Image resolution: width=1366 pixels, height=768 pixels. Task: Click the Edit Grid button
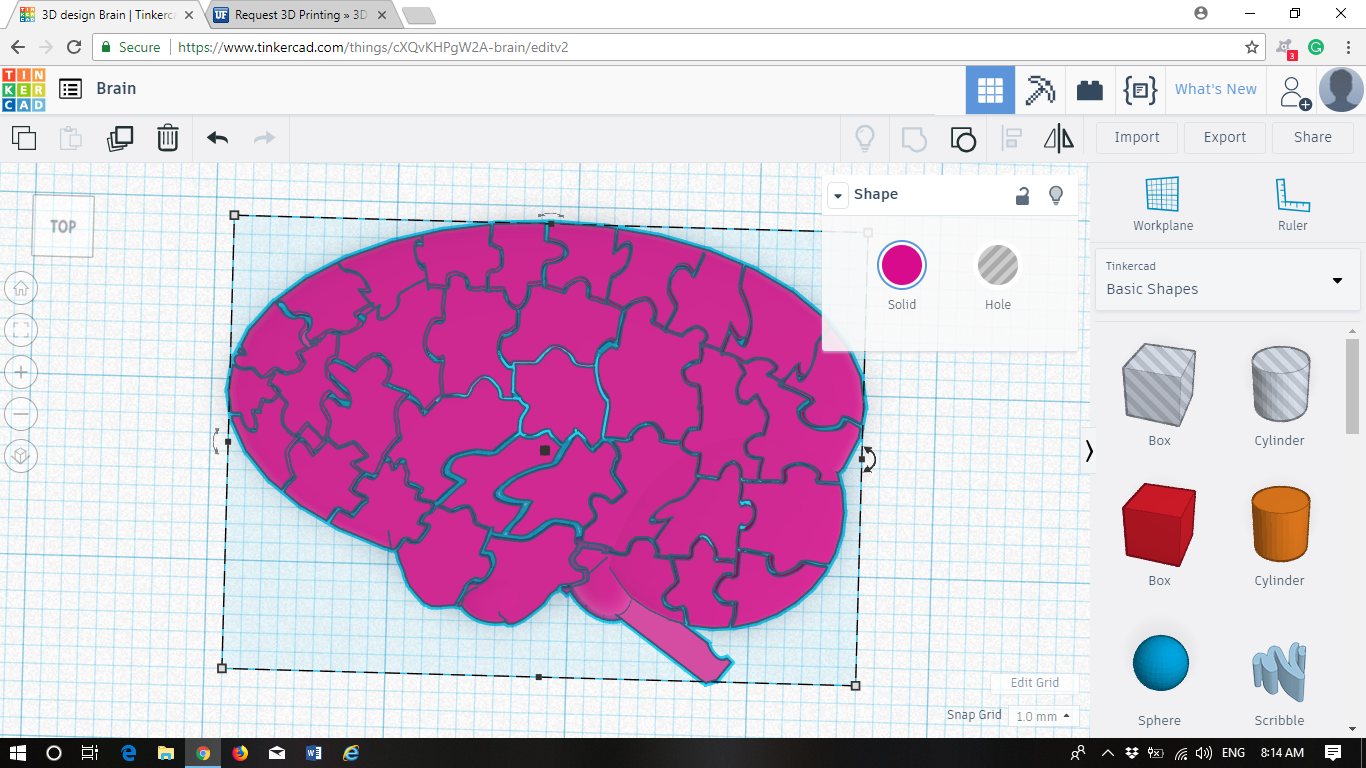pos(1035,683)
